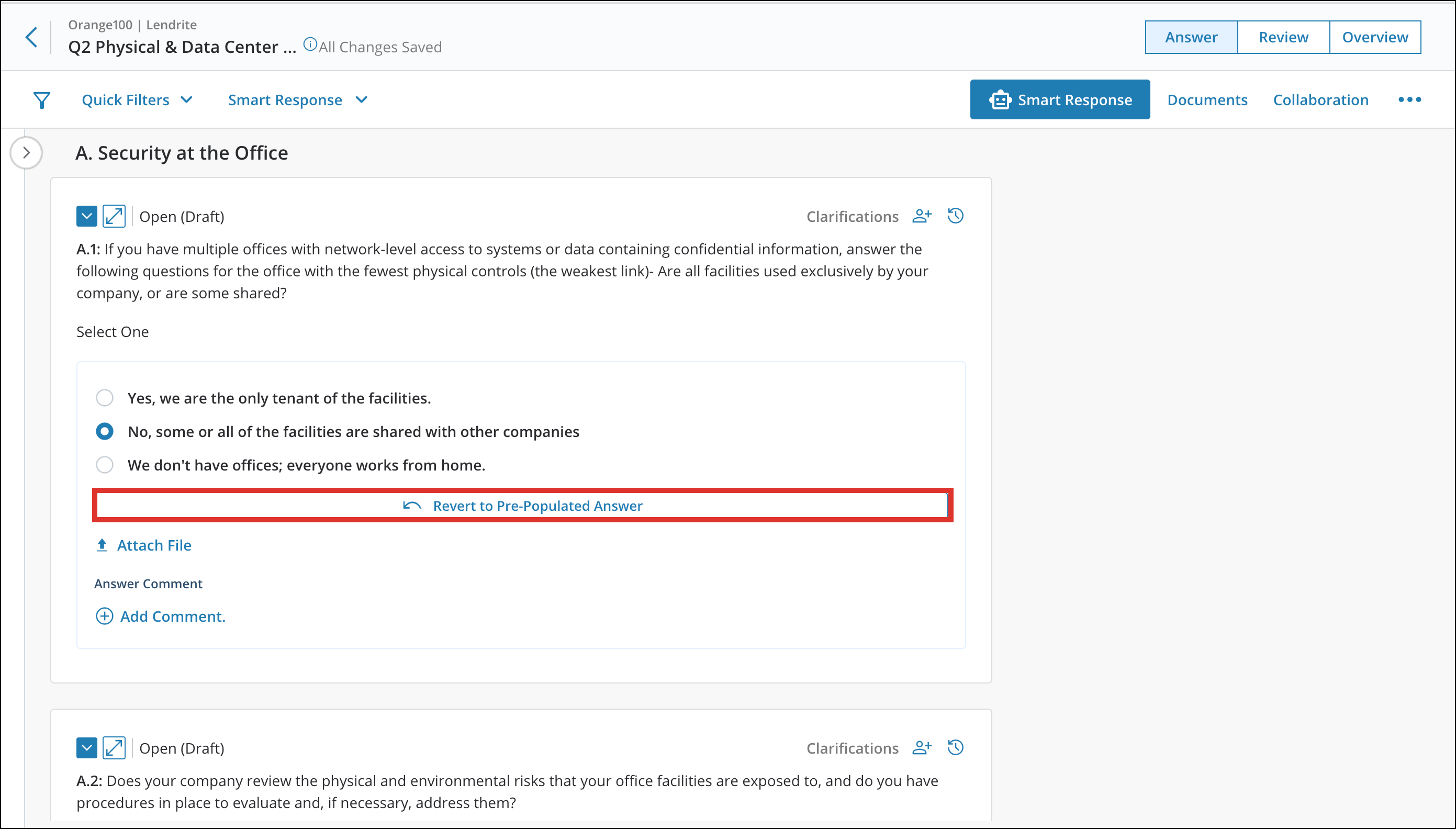Select 'No, some or all facilities shared' option
Image resolution: width=1456 pixels, height=829 pixels.
point(105,432)
